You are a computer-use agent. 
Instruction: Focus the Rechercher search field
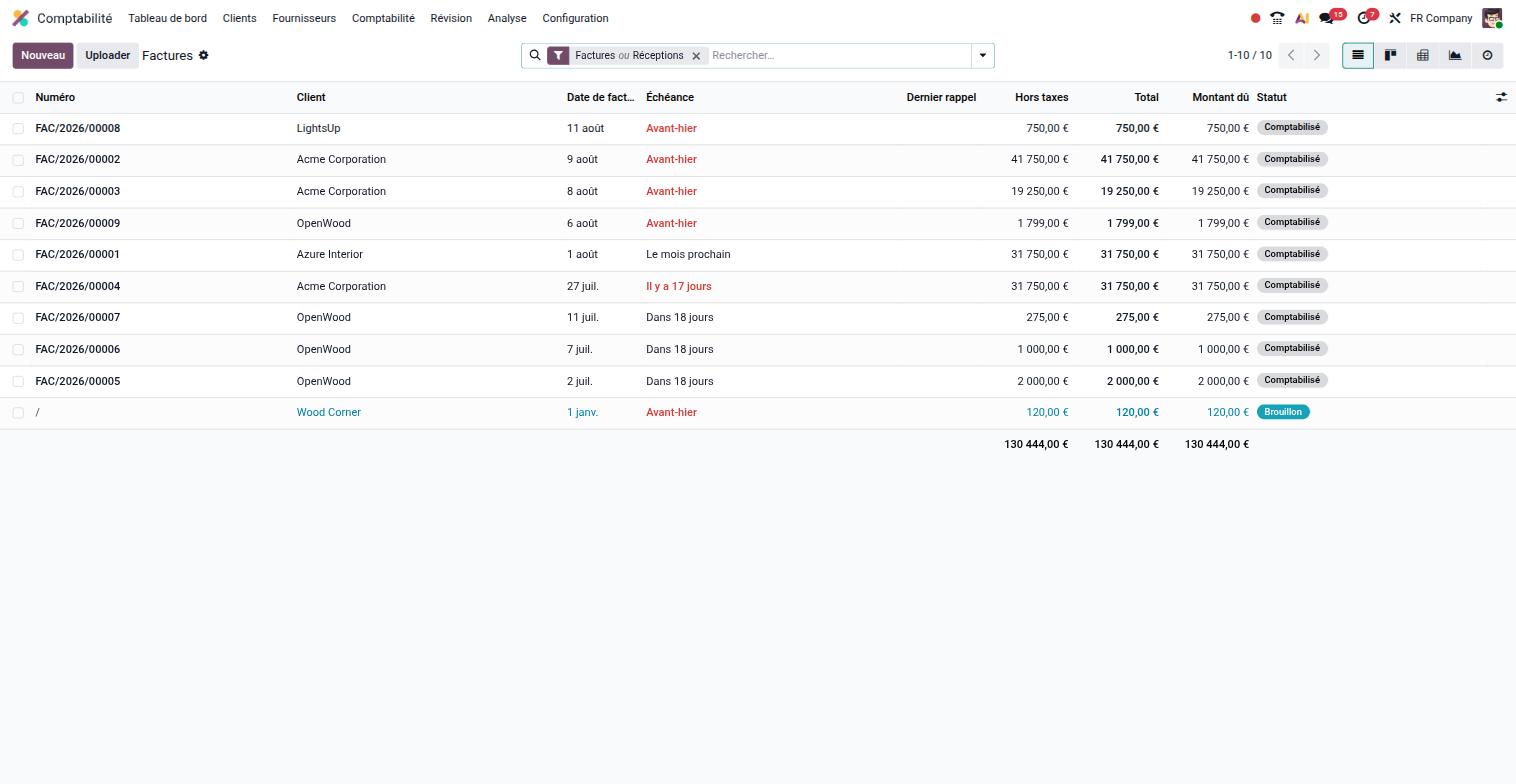[838, 55]
